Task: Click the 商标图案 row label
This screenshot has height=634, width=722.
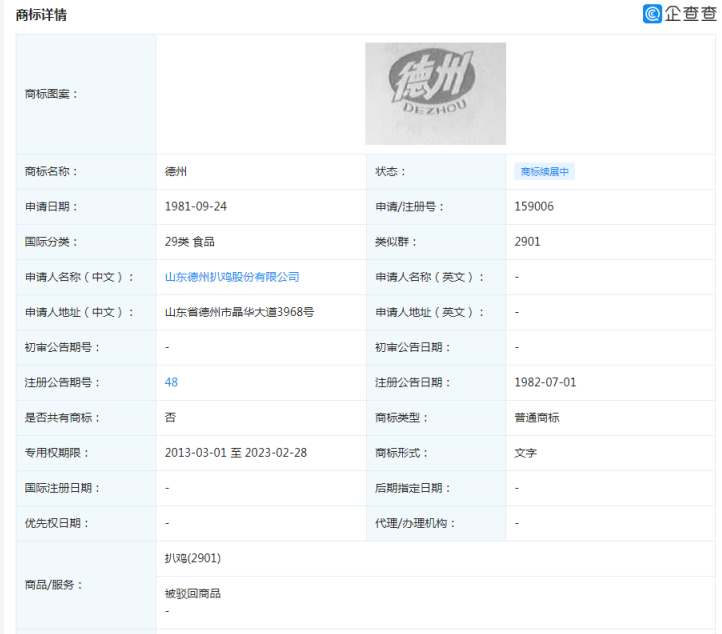Action: pos(51,94)
